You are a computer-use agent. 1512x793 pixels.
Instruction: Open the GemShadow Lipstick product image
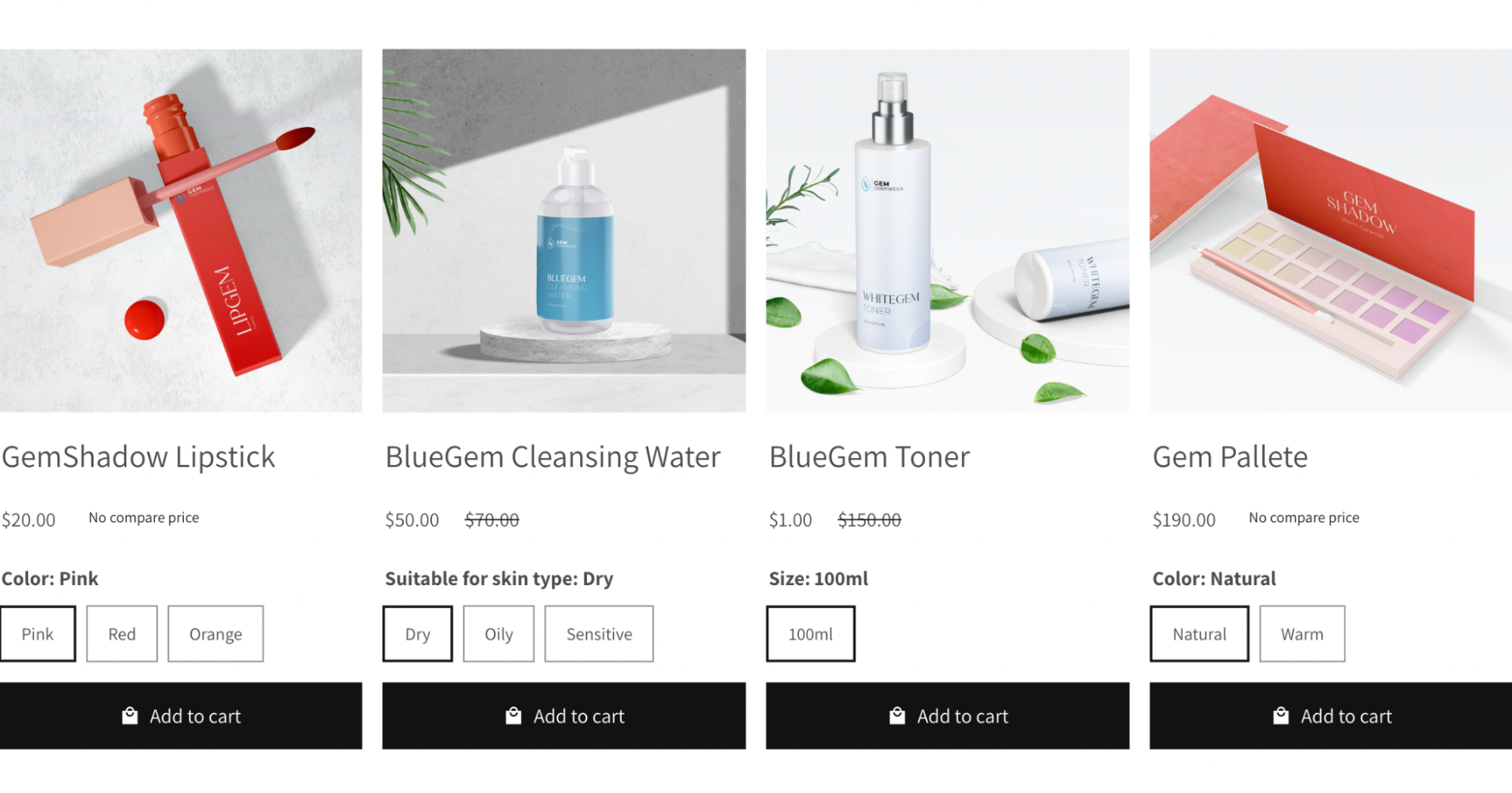(x=181, y=231)
